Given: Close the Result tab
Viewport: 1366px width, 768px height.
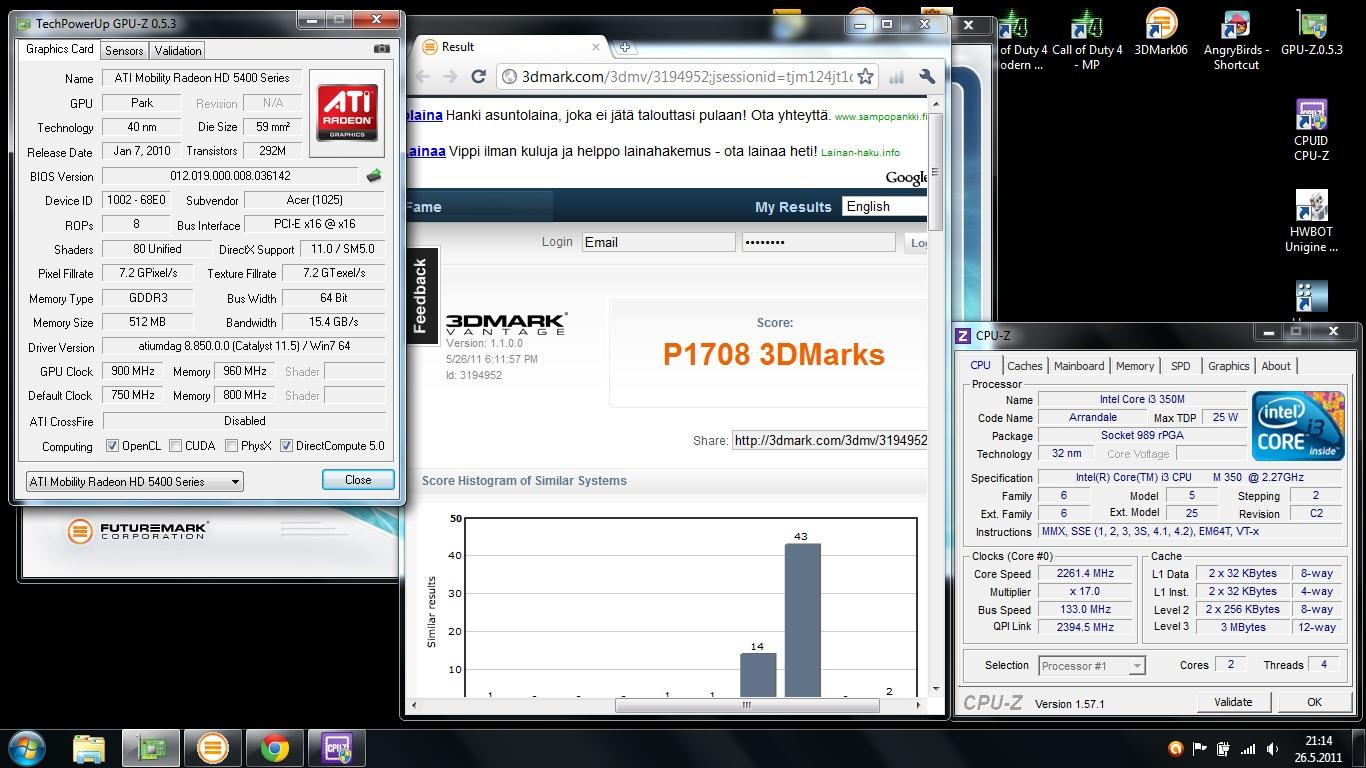Looking at the screenshot, I should click(596, 46).
